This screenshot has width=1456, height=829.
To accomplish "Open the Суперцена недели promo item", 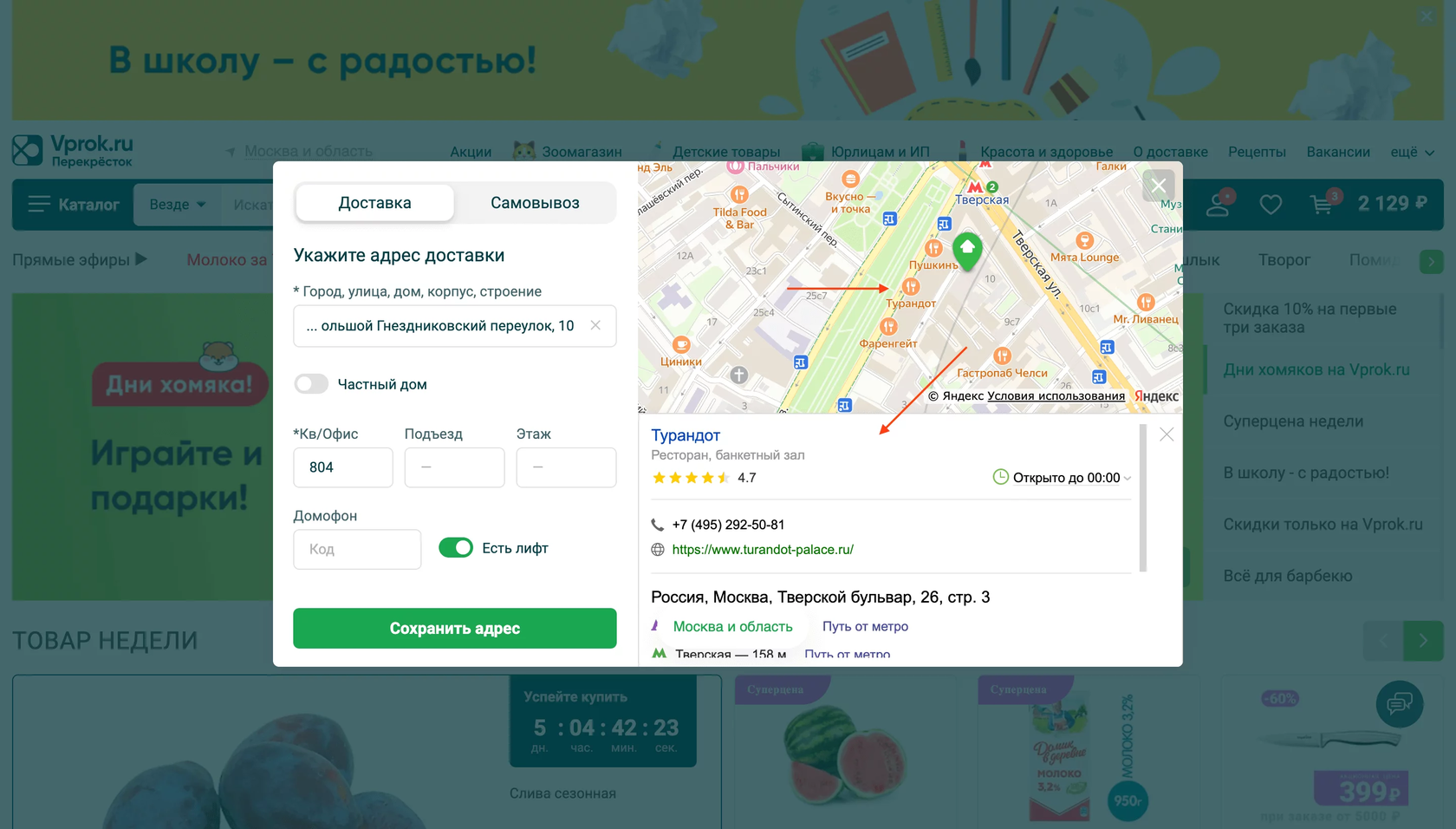I will pos(1293,421).
